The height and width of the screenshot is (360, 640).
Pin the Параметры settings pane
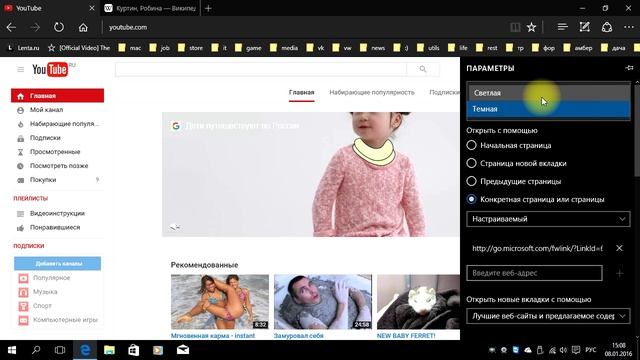[629, 68]
